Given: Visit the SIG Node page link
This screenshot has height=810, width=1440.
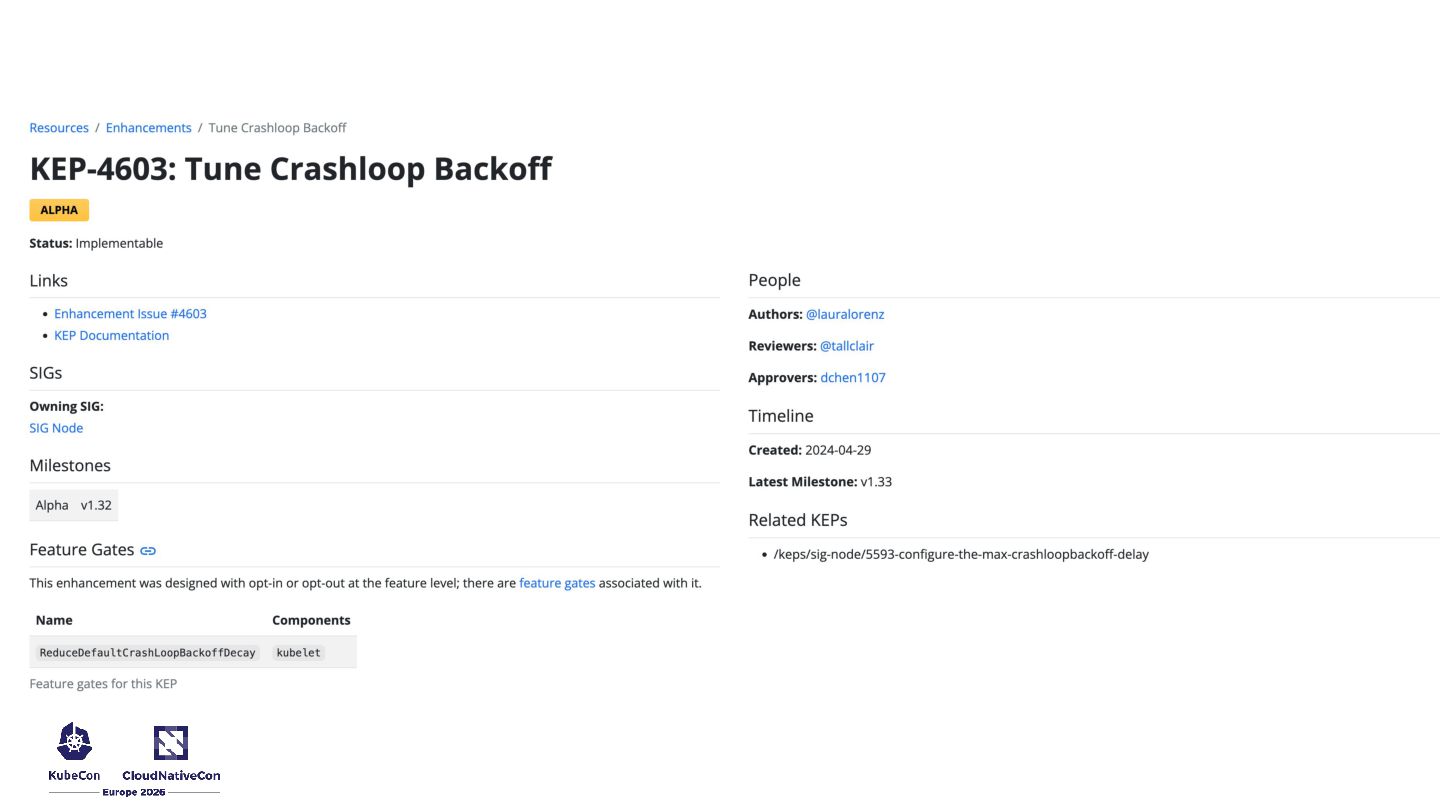Looking at the screenshot, I should click(56, 428).
